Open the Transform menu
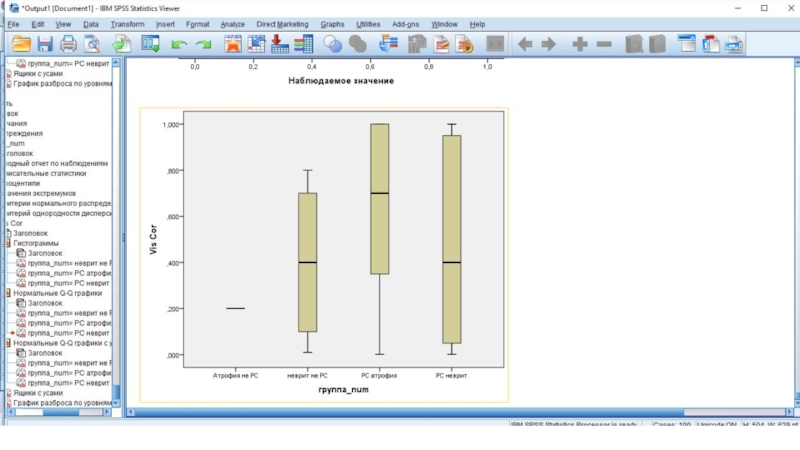 127,23
